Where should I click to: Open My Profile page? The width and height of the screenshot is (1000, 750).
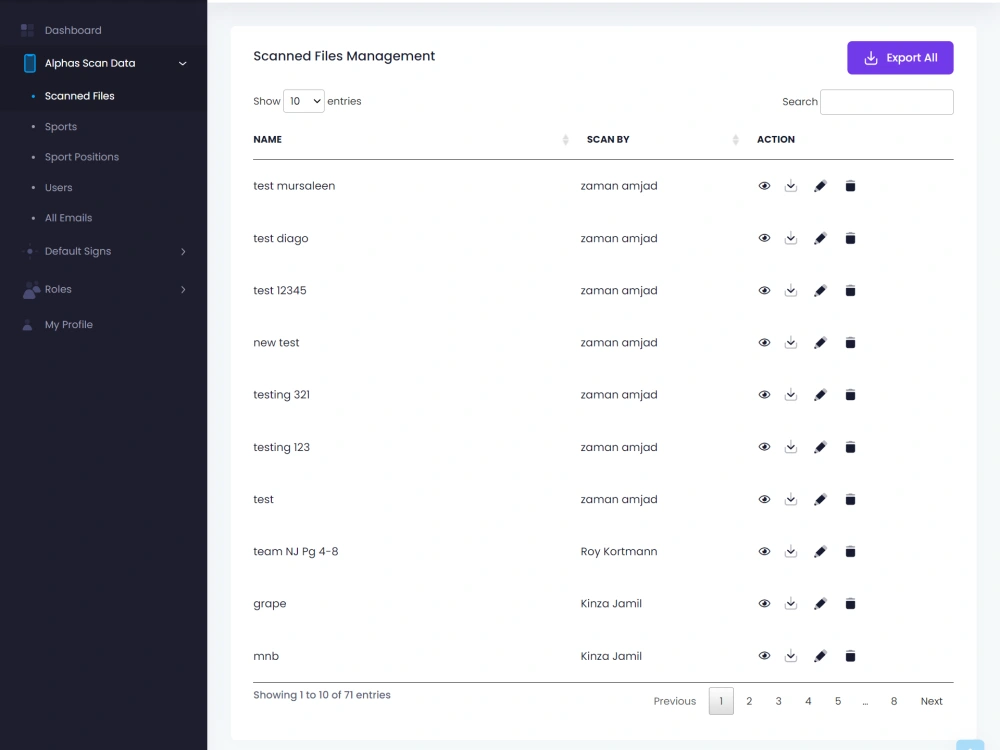click(69, 325)
